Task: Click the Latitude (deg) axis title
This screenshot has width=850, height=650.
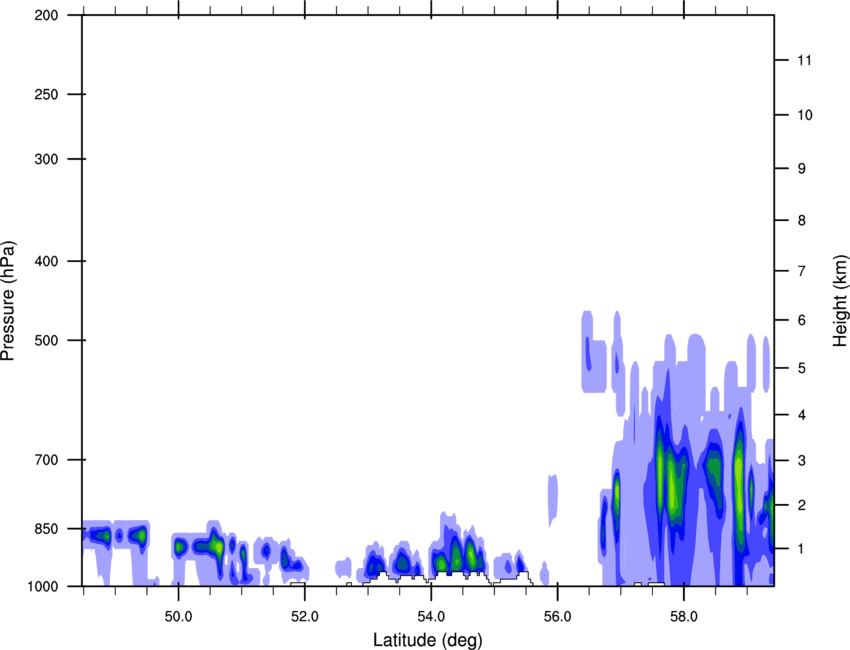Action: [427, 640]
